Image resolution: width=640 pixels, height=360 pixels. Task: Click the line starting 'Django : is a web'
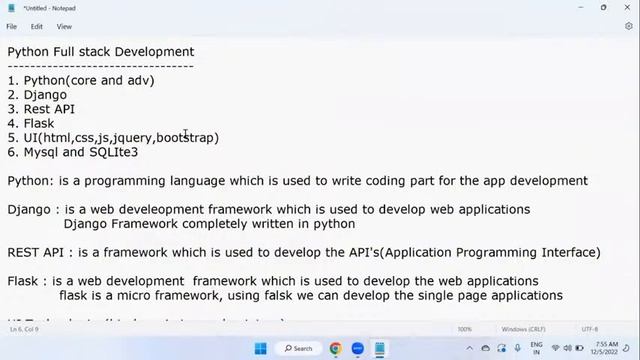(x=269, y=209)
